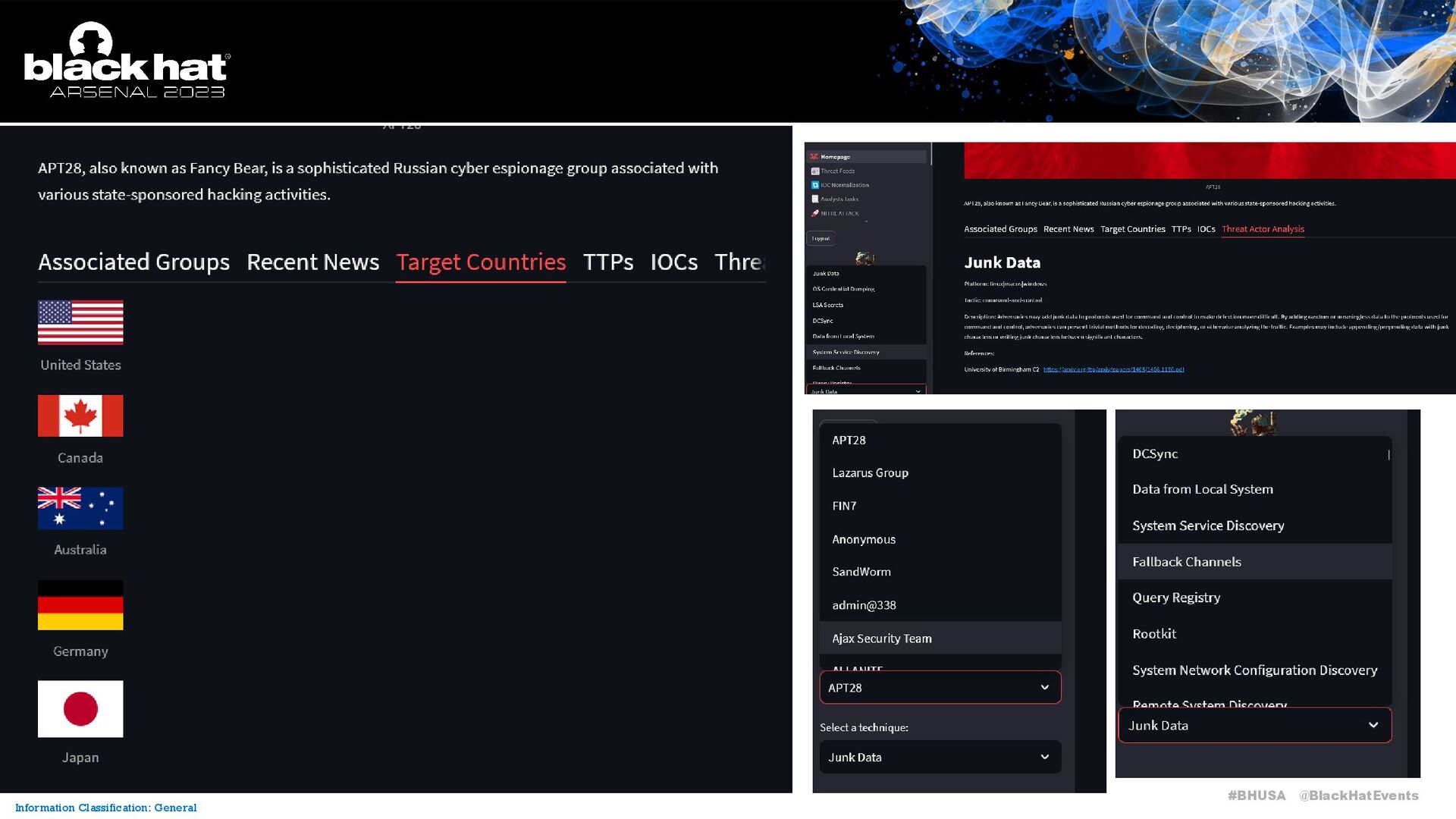Pick Fallback Channels in large technique list

pos(1255,562)
